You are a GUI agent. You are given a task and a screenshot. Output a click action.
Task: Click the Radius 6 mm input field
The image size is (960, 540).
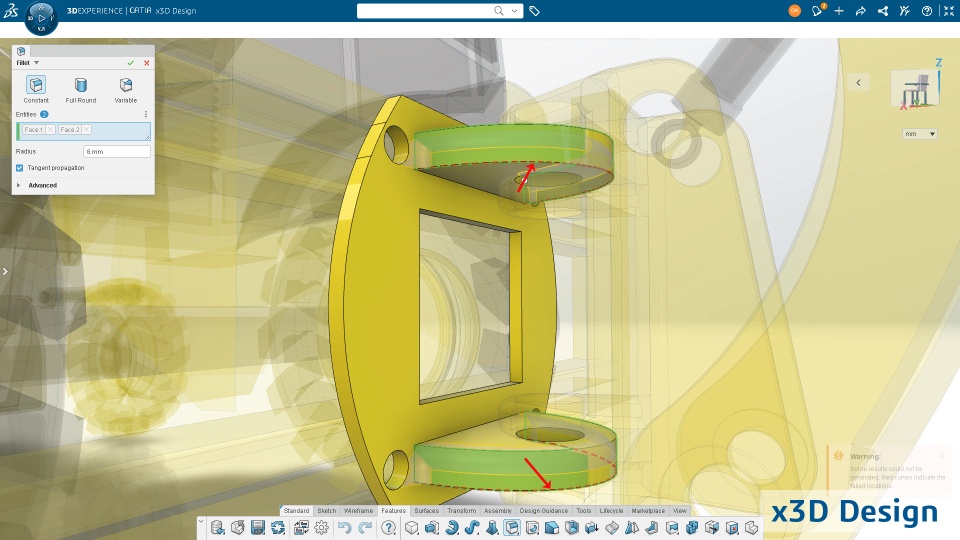(x=116, y=151)
